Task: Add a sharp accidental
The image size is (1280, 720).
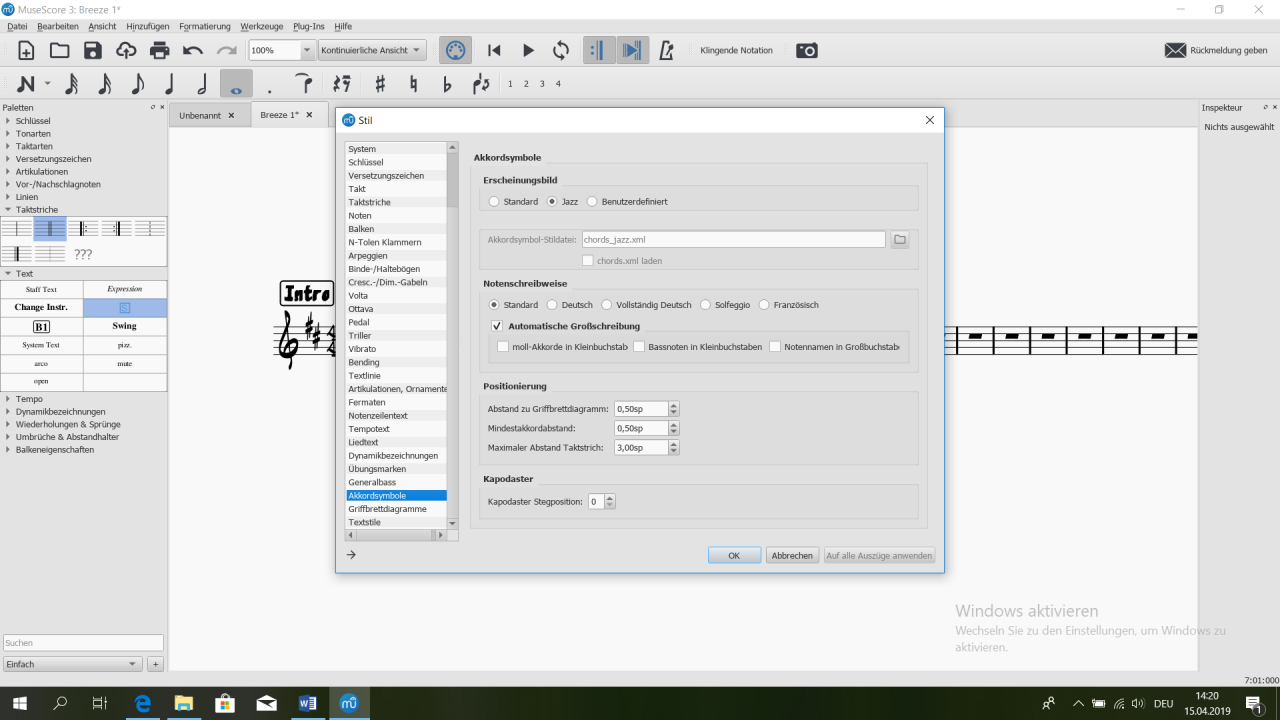Action: coord(380,84)
